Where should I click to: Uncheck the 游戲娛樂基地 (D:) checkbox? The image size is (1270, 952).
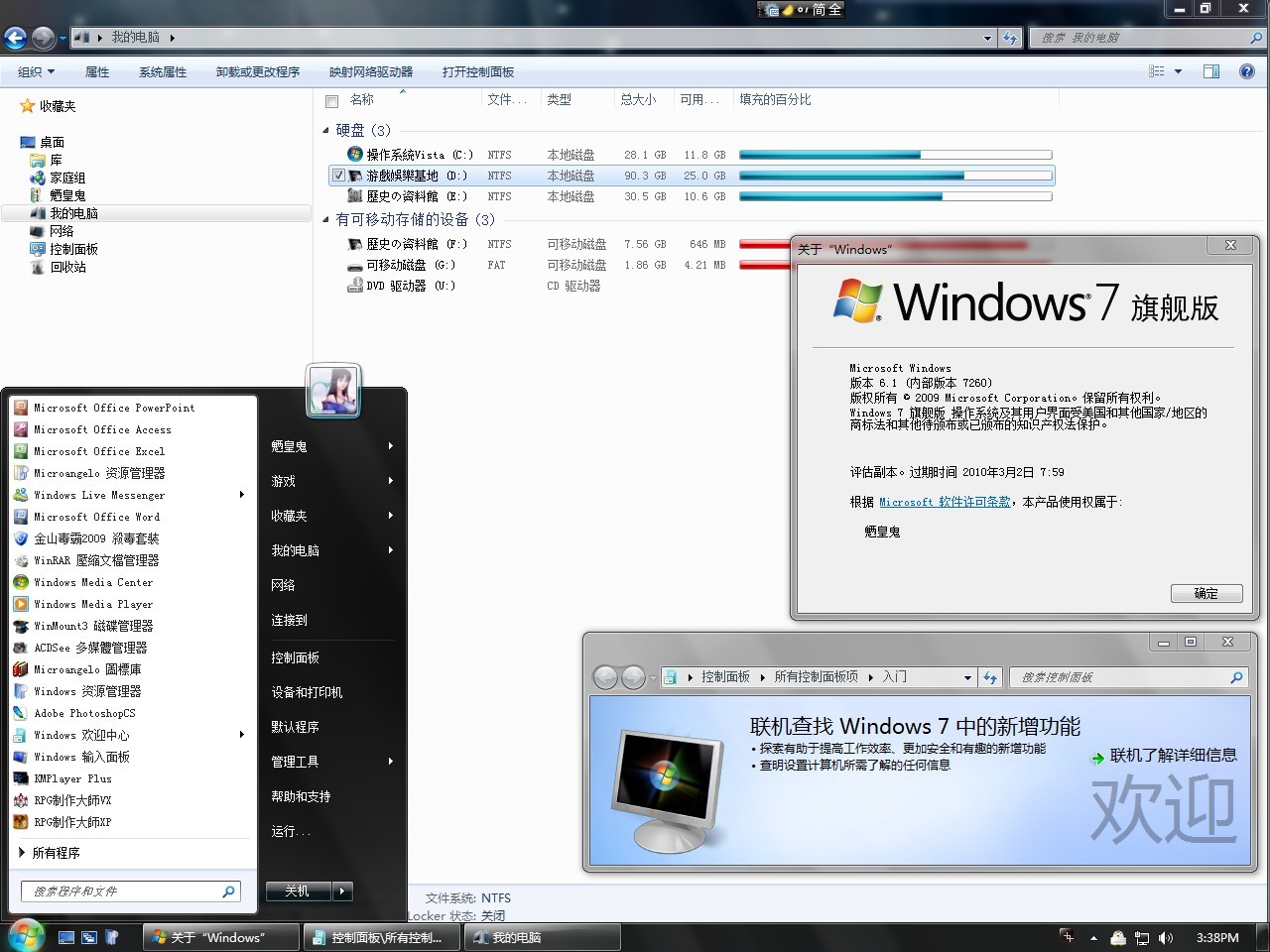pos(338,176)
